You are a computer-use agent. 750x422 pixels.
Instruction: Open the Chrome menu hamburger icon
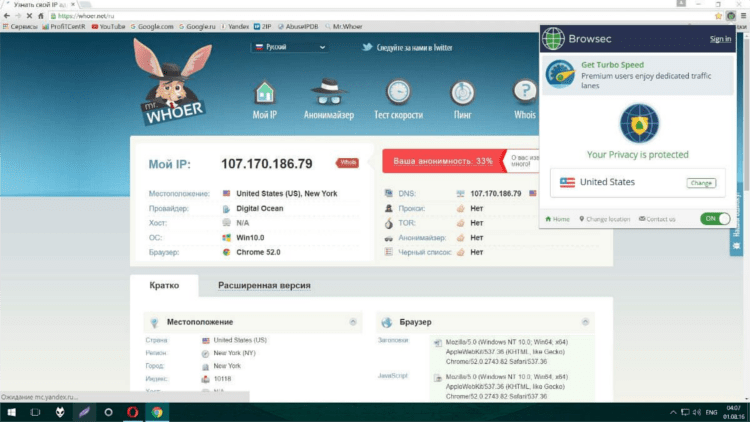pyautogui.click(x=743, y=16)
